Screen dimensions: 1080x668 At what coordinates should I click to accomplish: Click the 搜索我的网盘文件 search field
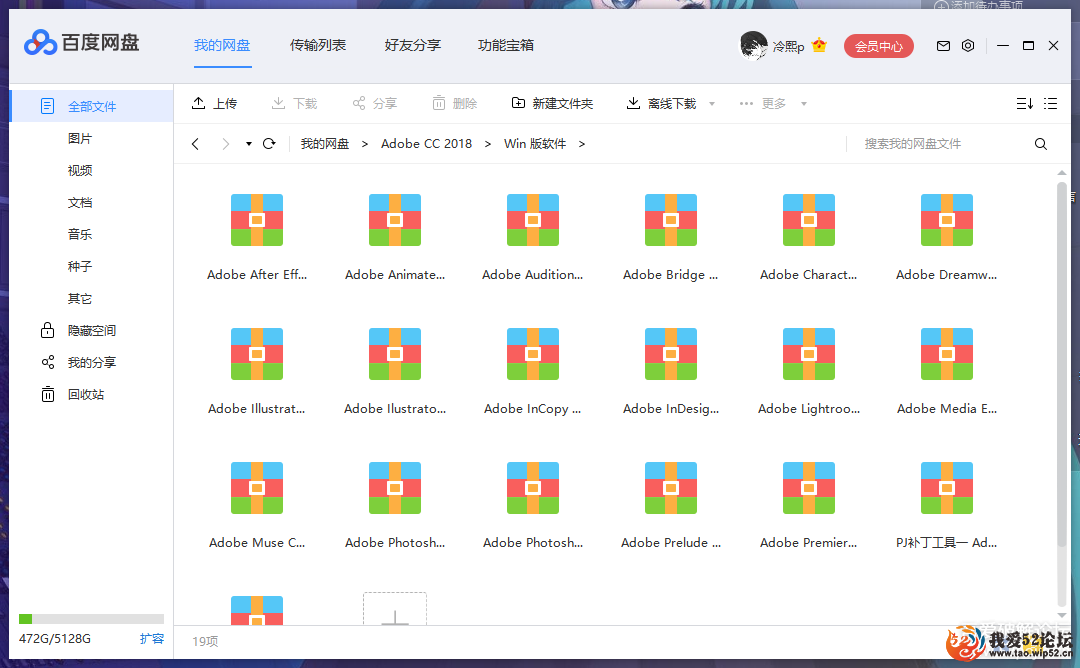913,143
